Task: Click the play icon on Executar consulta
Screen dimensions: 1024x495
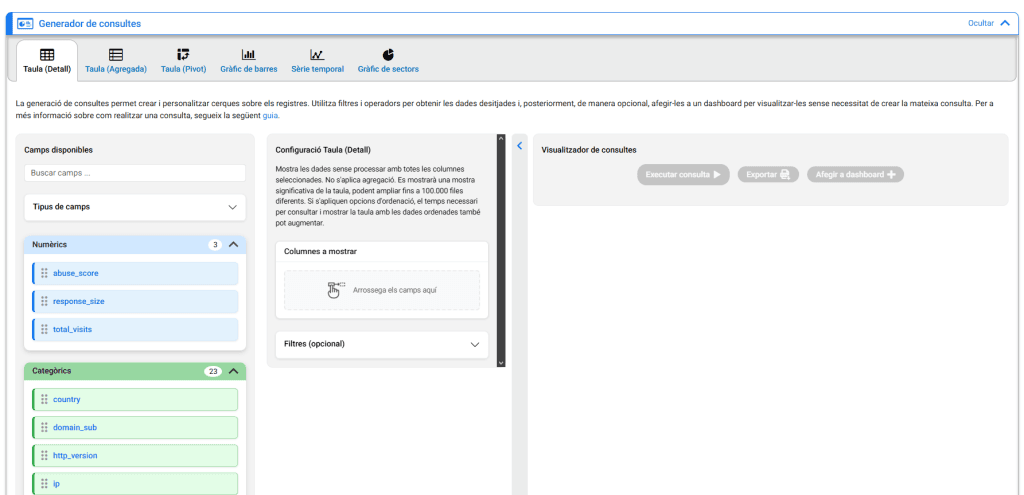Action: click(x=716, y=174)
